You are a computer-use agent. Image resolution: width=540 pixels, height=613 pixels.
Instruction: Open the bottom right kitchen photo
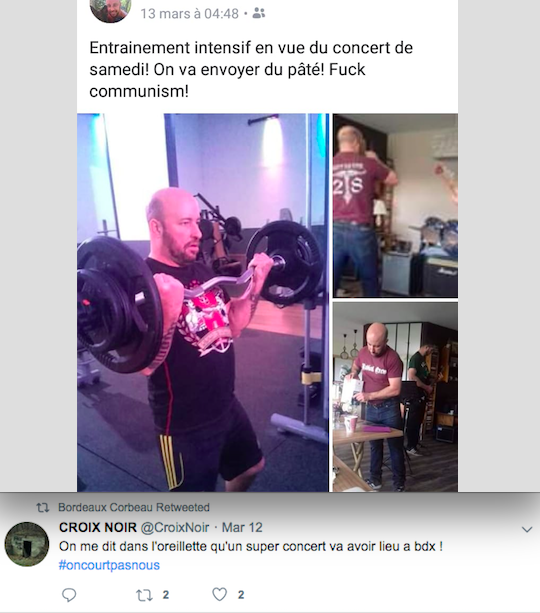pos(395,396)
